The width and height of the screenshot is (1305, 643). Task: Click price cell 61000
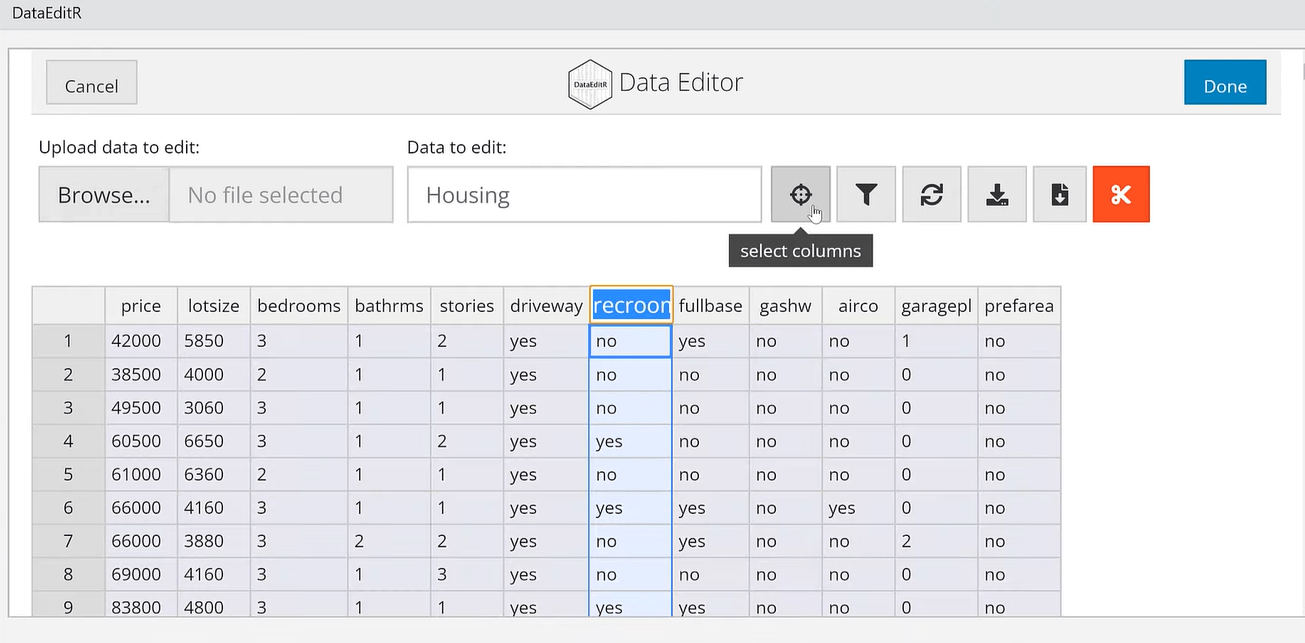[141, 475]
